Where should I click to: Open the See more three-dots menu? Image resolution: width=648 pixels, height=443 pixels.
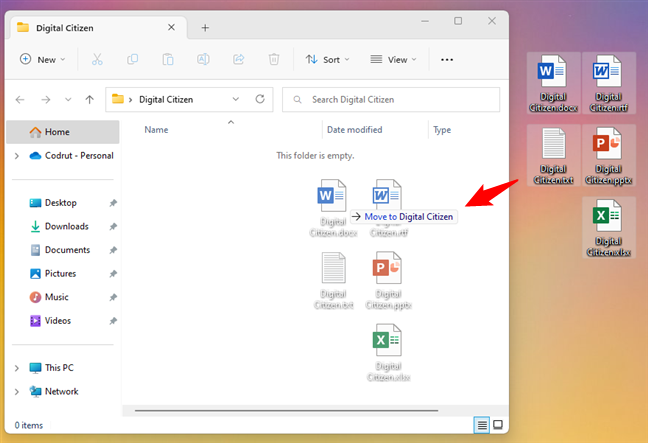tap(447, 60)
